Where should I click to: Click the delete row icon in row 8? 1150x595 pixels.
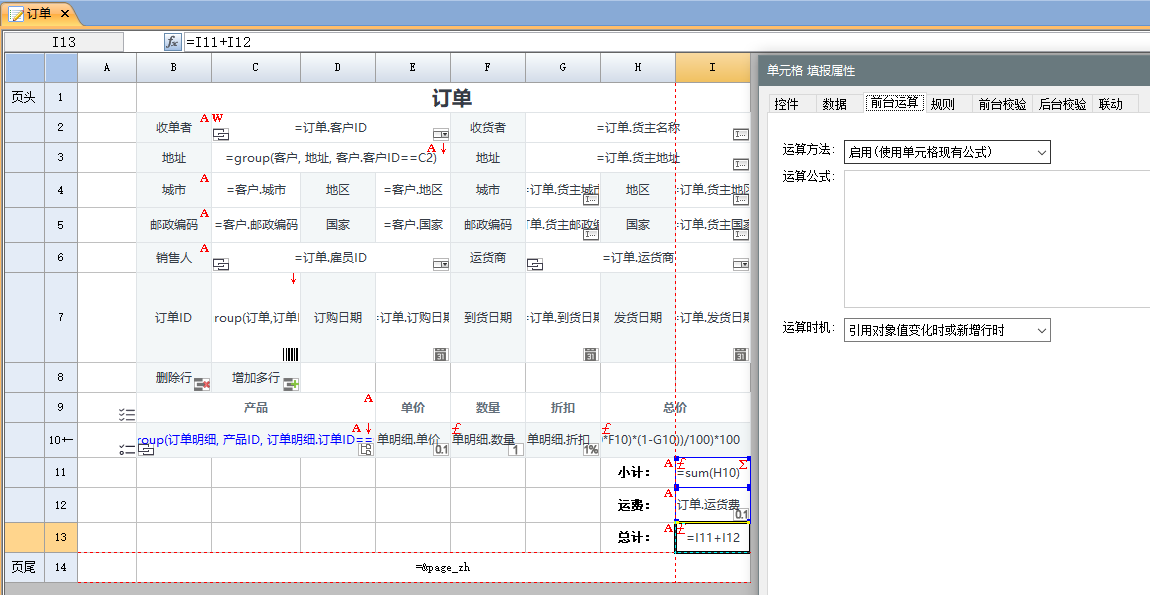(x=201, y=383)
